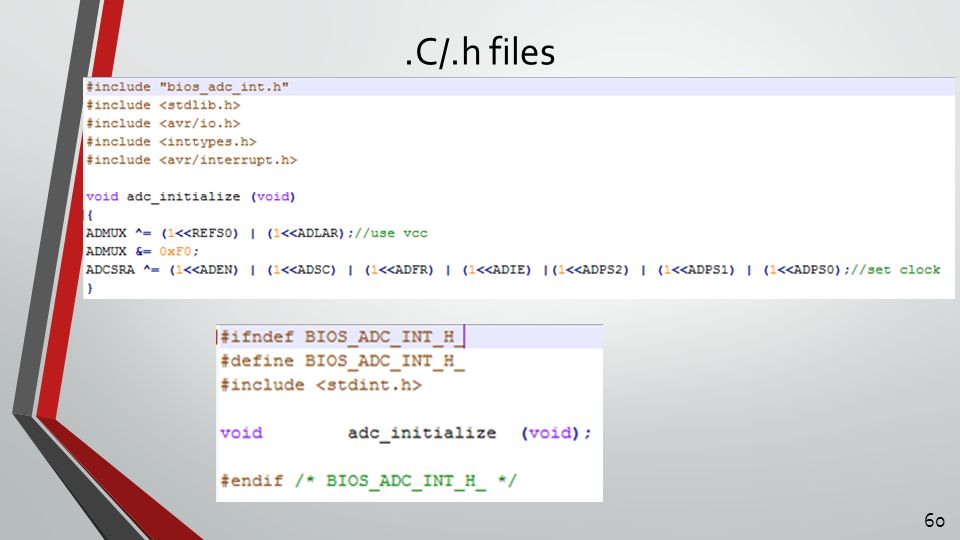Click the prototype adc_initialize (void); in header
Image resolution: width=960 pixels, height=540 pixels.
(x=470, y=433)
